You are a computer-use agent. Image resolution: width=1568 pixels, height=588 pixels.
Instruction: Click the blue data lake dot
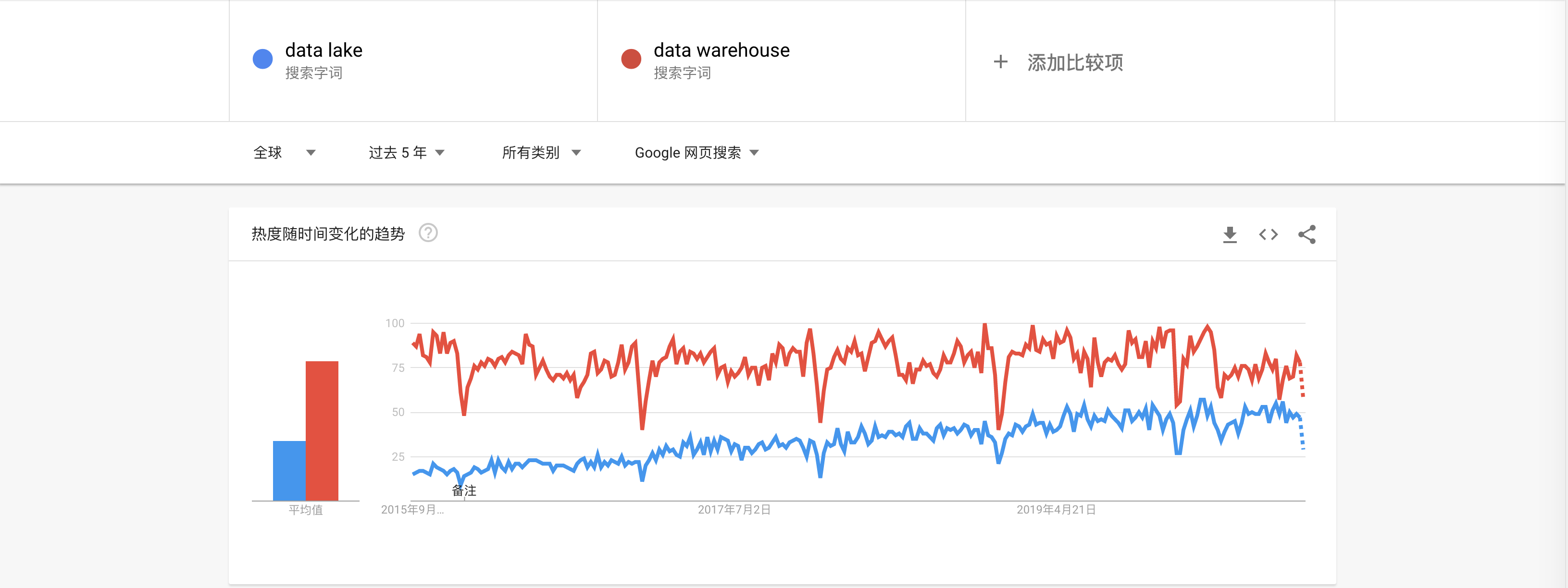(262, 59)
